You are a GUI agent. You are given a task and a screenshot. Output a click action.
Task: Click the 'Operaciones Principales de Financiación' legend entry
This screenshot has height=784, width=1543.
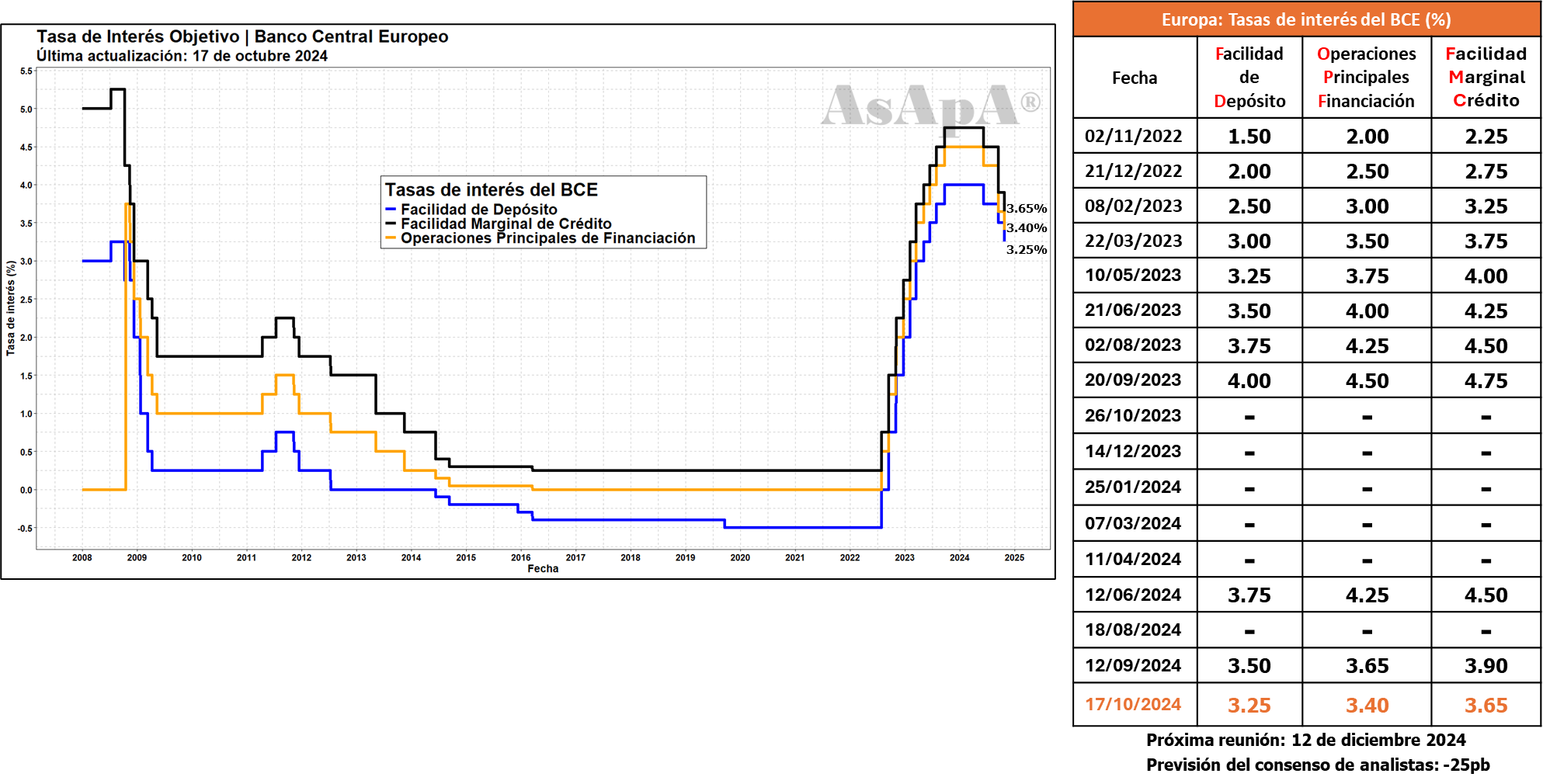540,238
